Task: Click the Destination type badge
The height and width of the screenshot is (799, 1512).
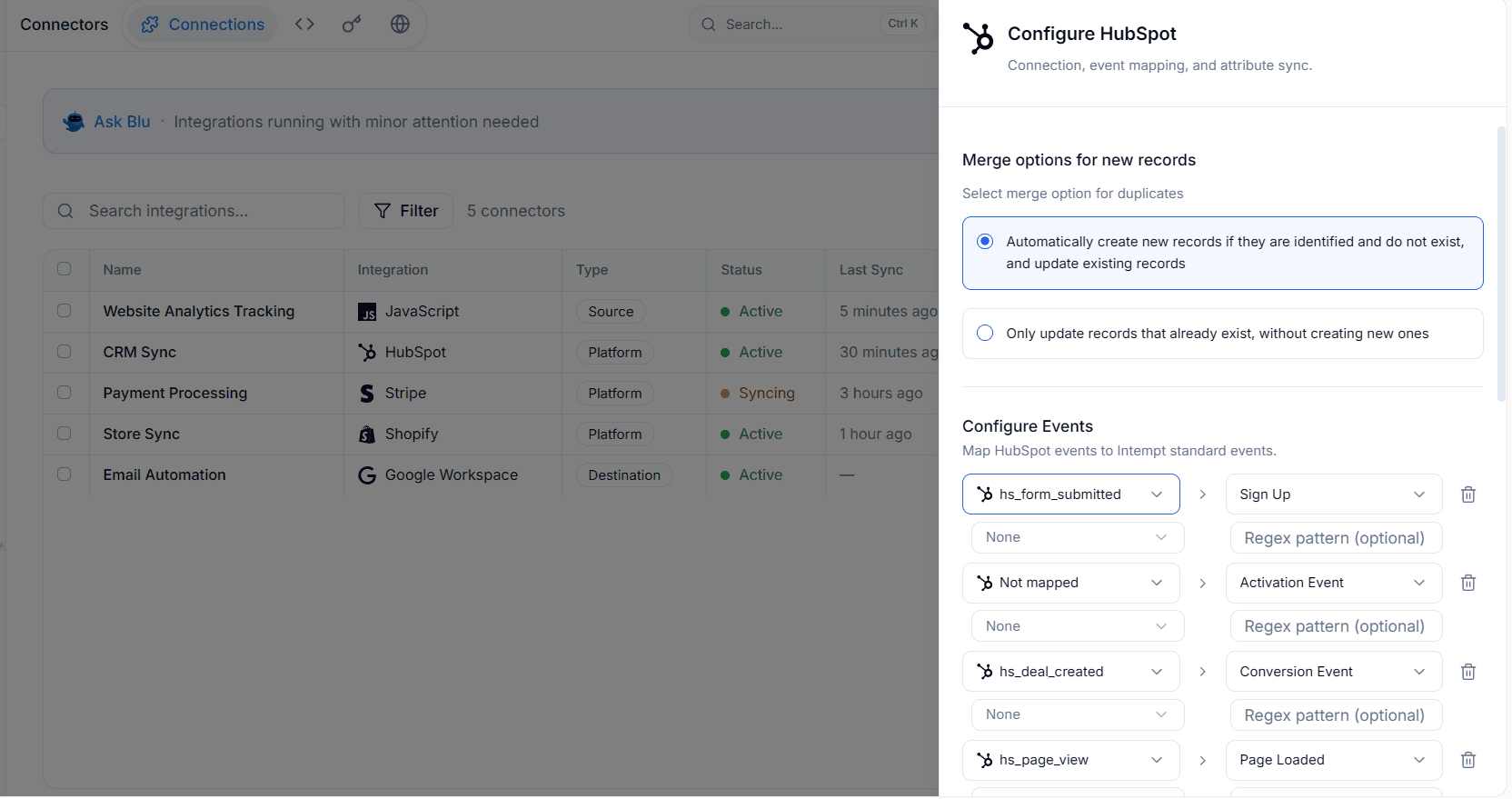Action: point(624,475)
